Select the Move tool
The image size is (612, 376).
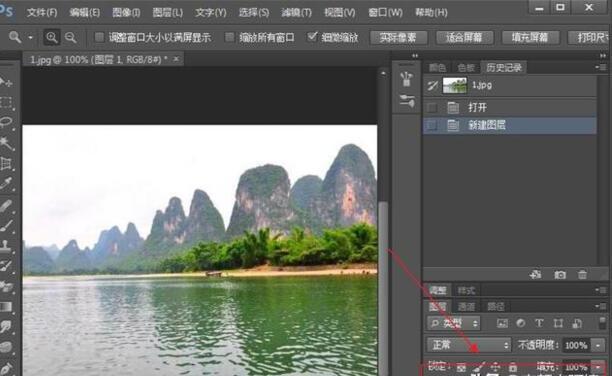[6, 82]
